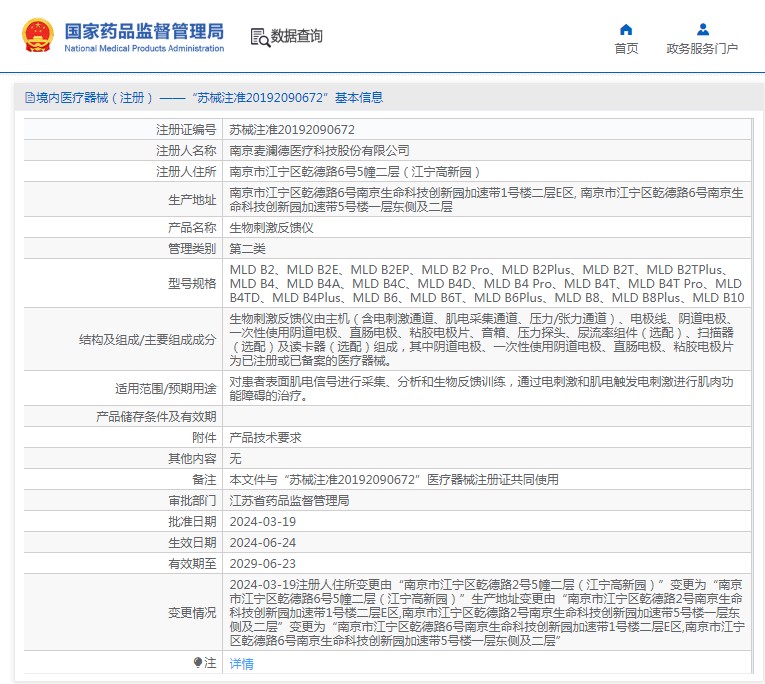Open 数据查询 text link
This screenshot has width=765, height=684.
coord(297,36)
